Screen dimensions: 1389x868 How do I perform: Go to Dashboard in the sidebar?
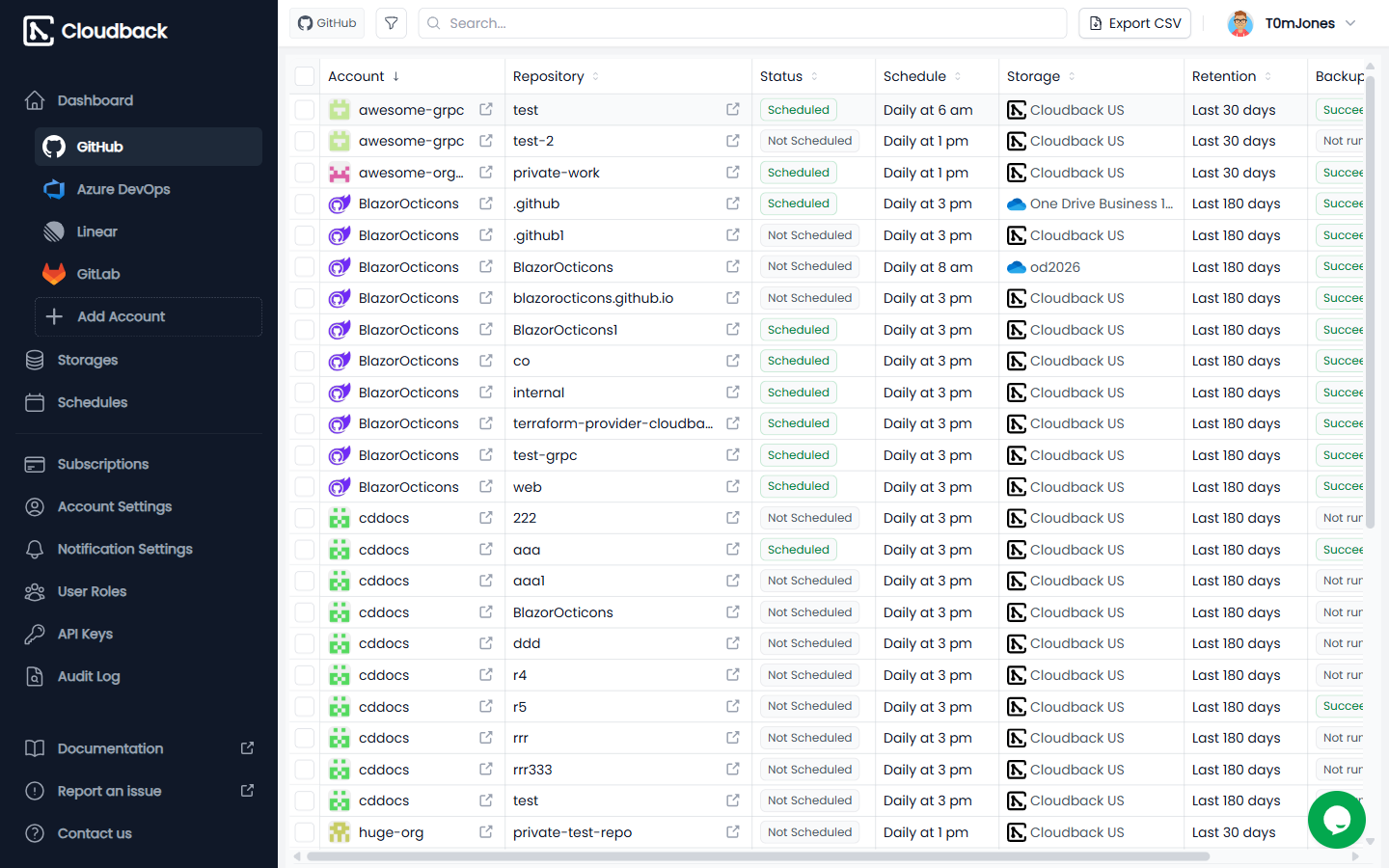point(95,100)
